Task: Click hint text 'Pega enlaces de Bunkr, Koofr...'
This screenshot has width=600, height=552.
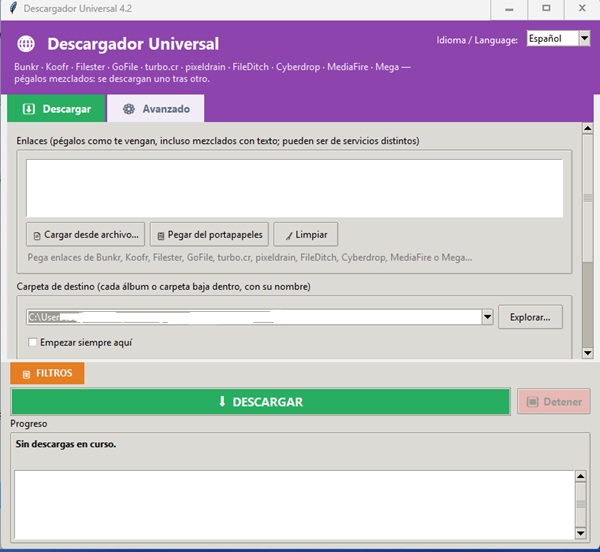Action: (x=249, y=257)
